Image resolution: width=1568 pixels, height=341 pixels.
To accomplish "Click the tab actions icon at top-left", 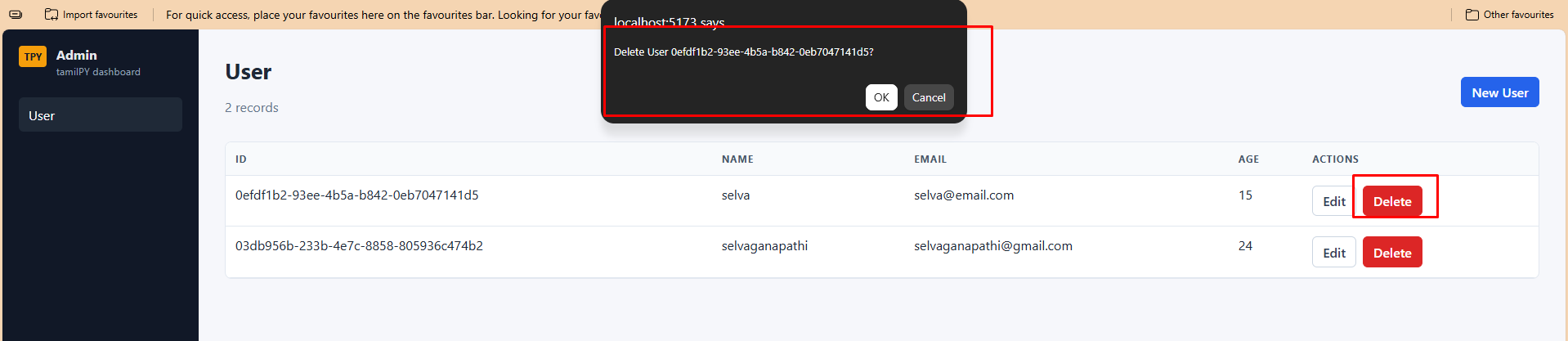I will tap(16, 15).
